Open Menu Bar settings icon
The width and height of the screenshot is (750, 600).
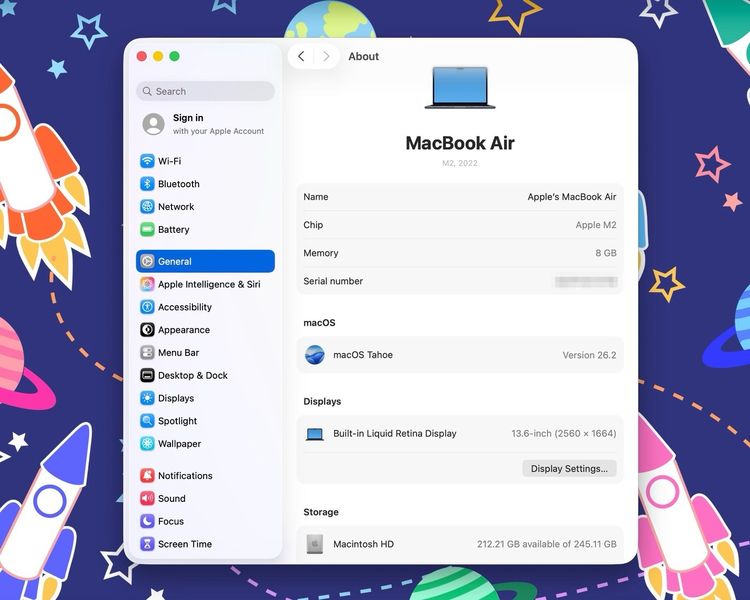[147, 353]
